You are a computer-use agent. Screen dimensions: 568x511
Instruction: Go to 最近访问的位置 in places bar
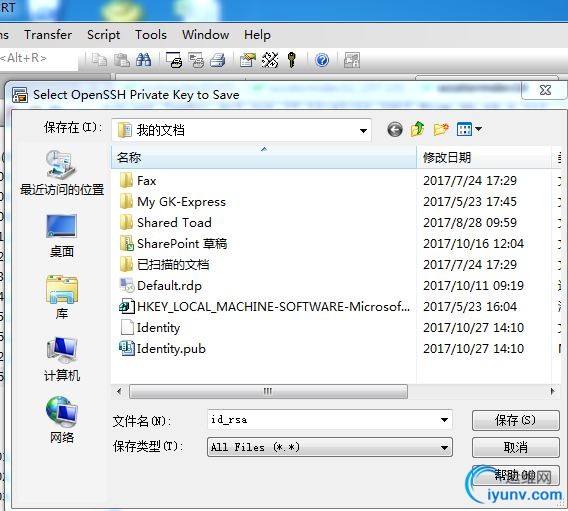tap(62, 173)
